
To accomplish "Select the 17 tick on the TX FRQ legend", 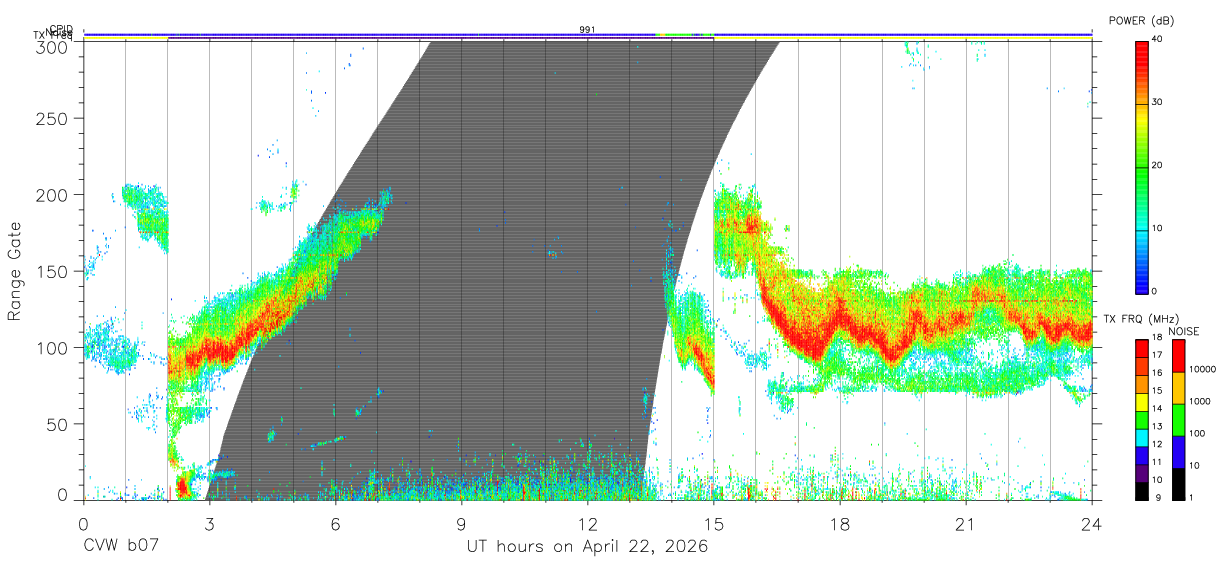I will point(1158,354).
